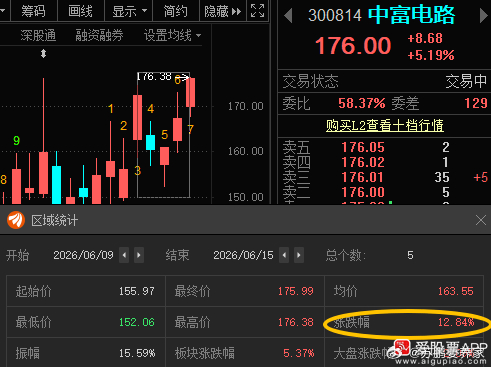The height and width of the screenshot is (367, 491).
Task: Click the 板块涨跌幅 value 5.37%
Action: coord(299,353)
